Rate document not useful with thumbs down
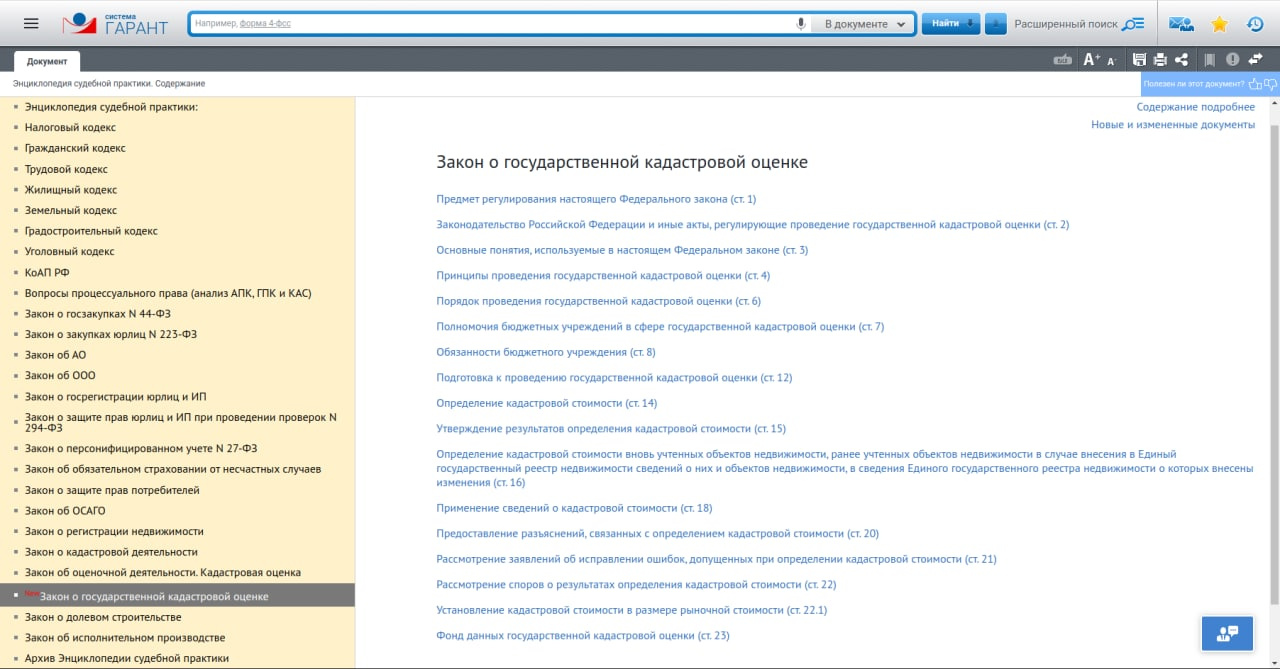This screenshot has height=669, width=1280. pyautogui.click(x=1270, y=84)
